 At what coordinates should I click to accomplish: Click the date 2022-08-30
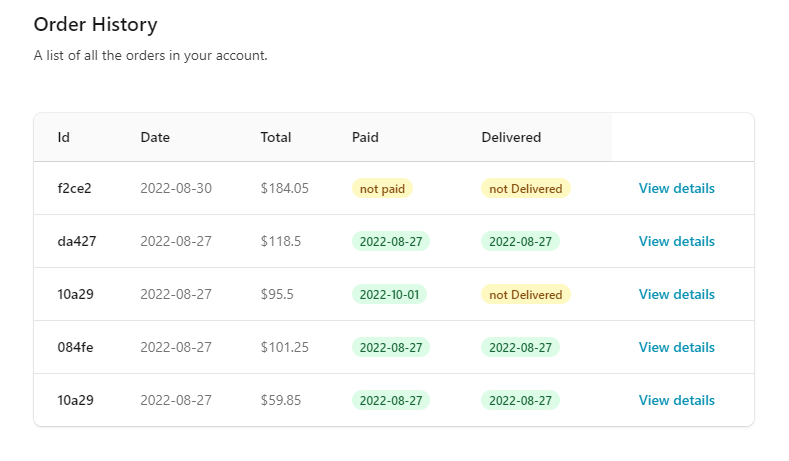click(x=176, y=188)
